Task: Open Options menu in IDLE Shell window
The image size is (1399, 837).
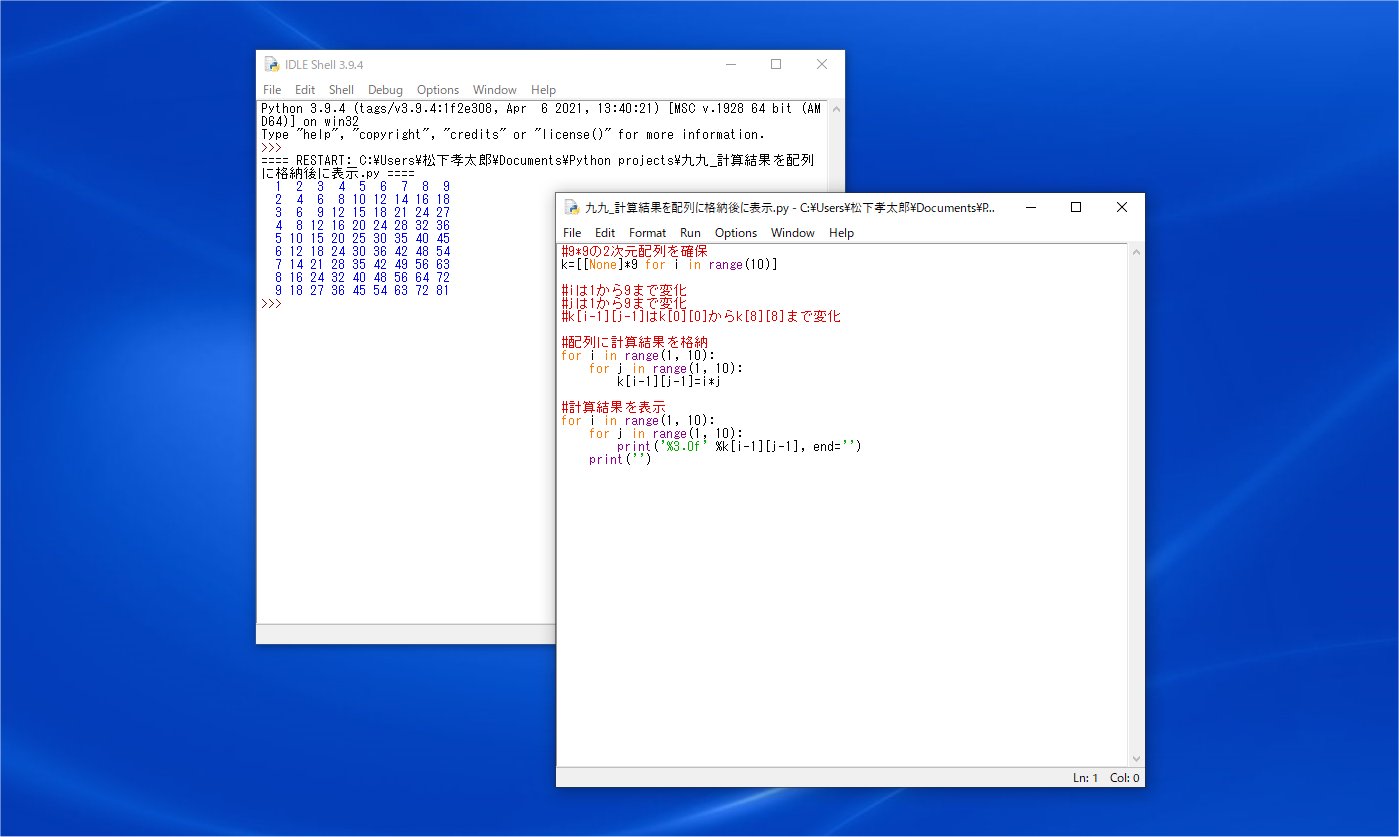Action: pos(438,90)
